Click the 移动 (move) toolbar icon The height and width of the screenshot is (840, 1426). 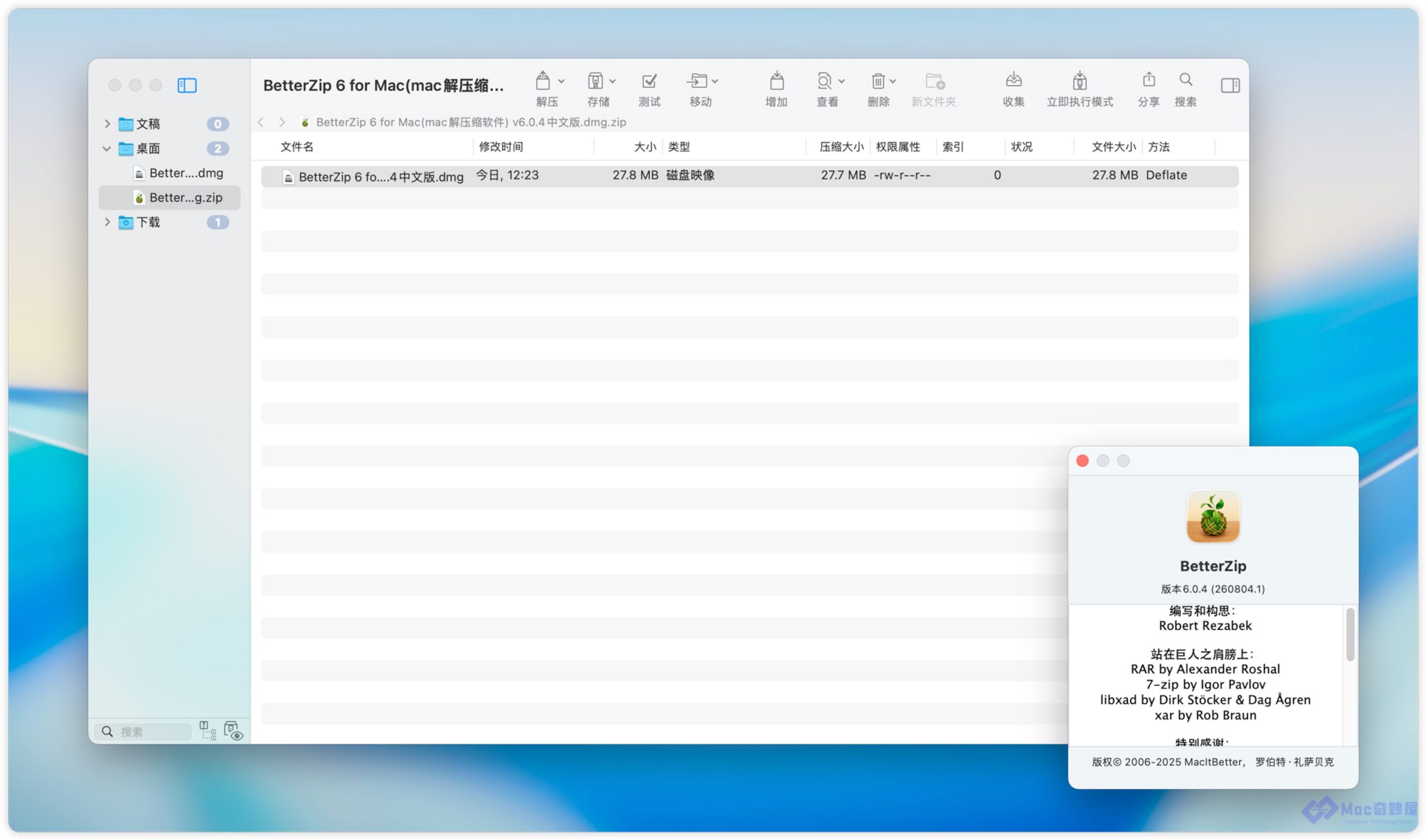(697, 81)
